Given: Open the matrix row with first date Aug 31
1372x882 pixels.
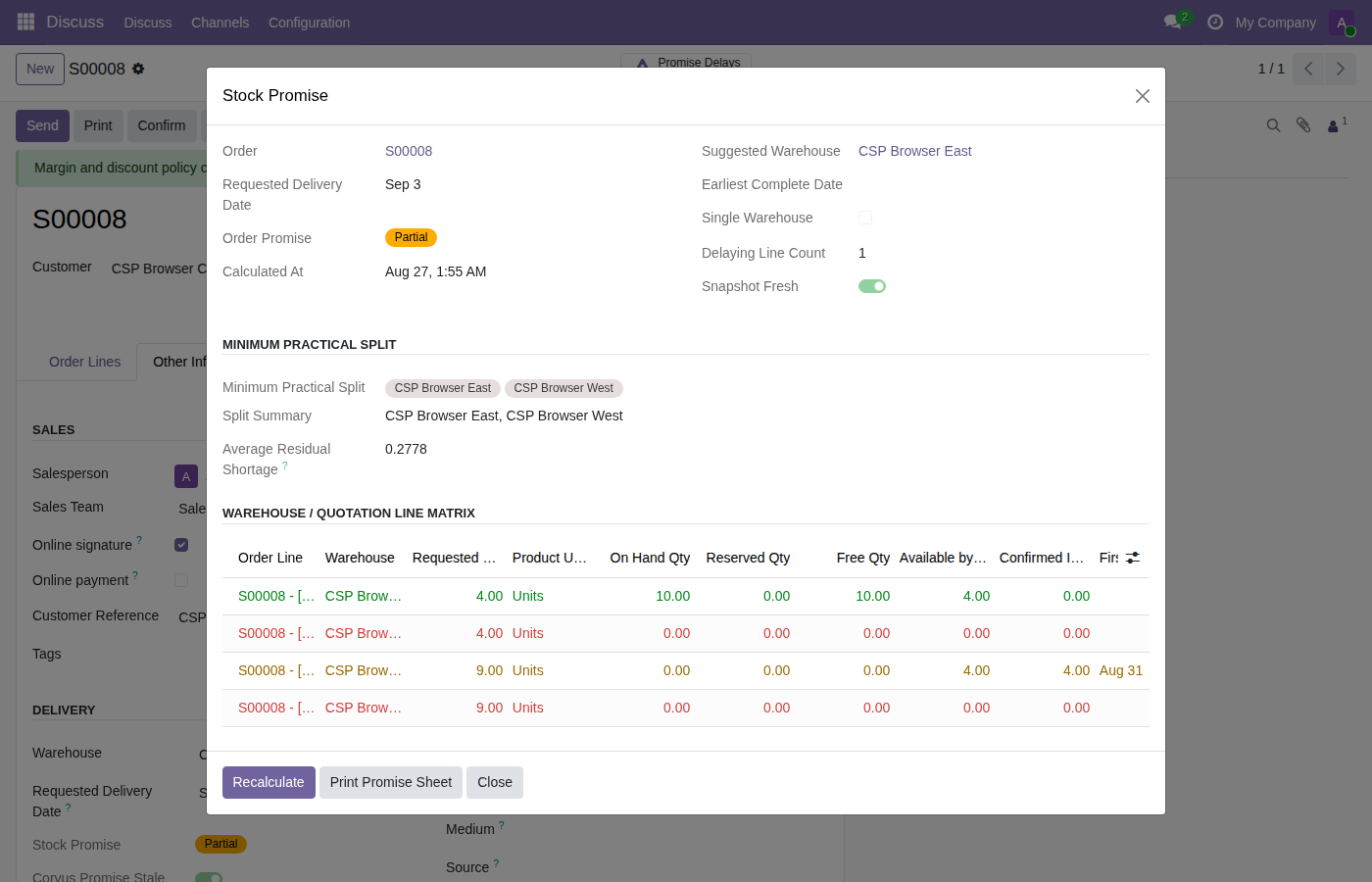Looking at the screenshot, I should [686, 670].
